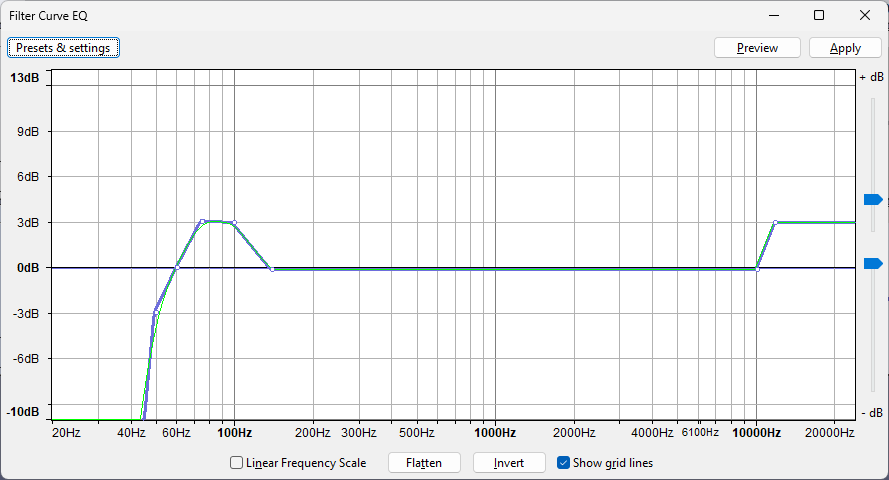Image resolution: width=889 pixels, height=480 pixels.
Task: Click the 6100Hz frequency axis label
Action: pos(700,432)
